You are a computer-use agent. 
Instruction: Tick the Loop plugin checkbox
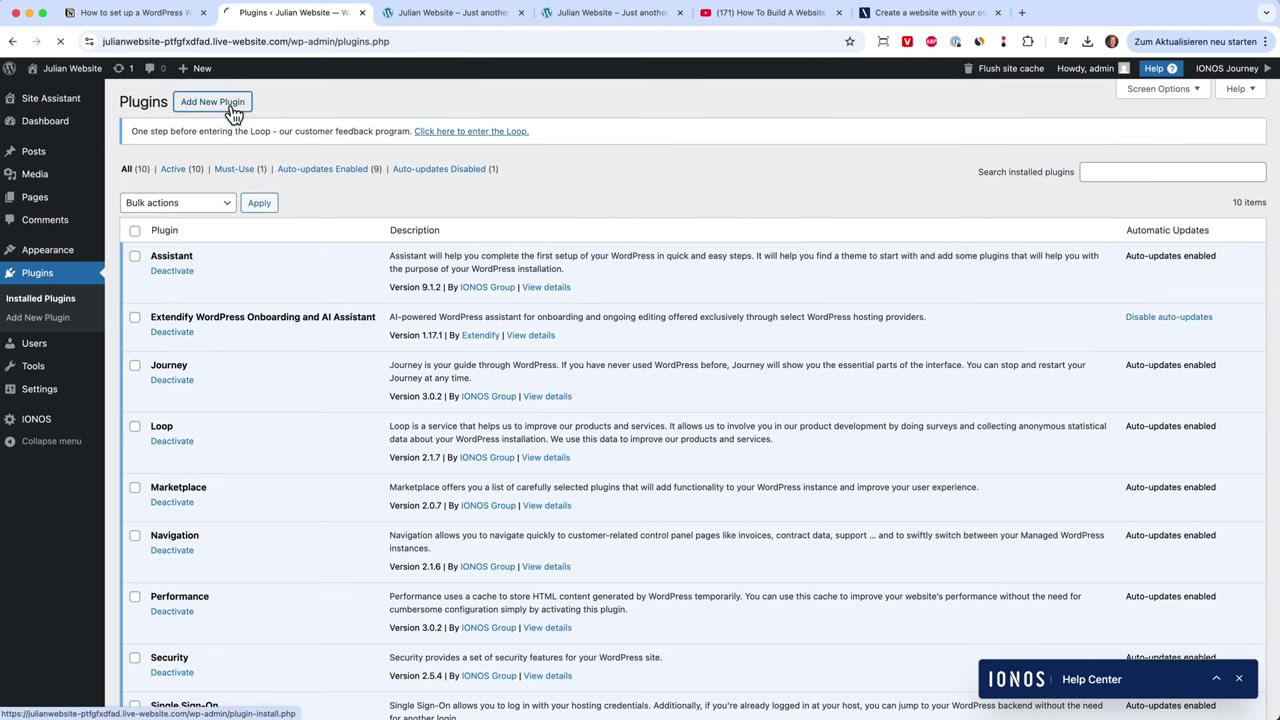click(135, 426)
